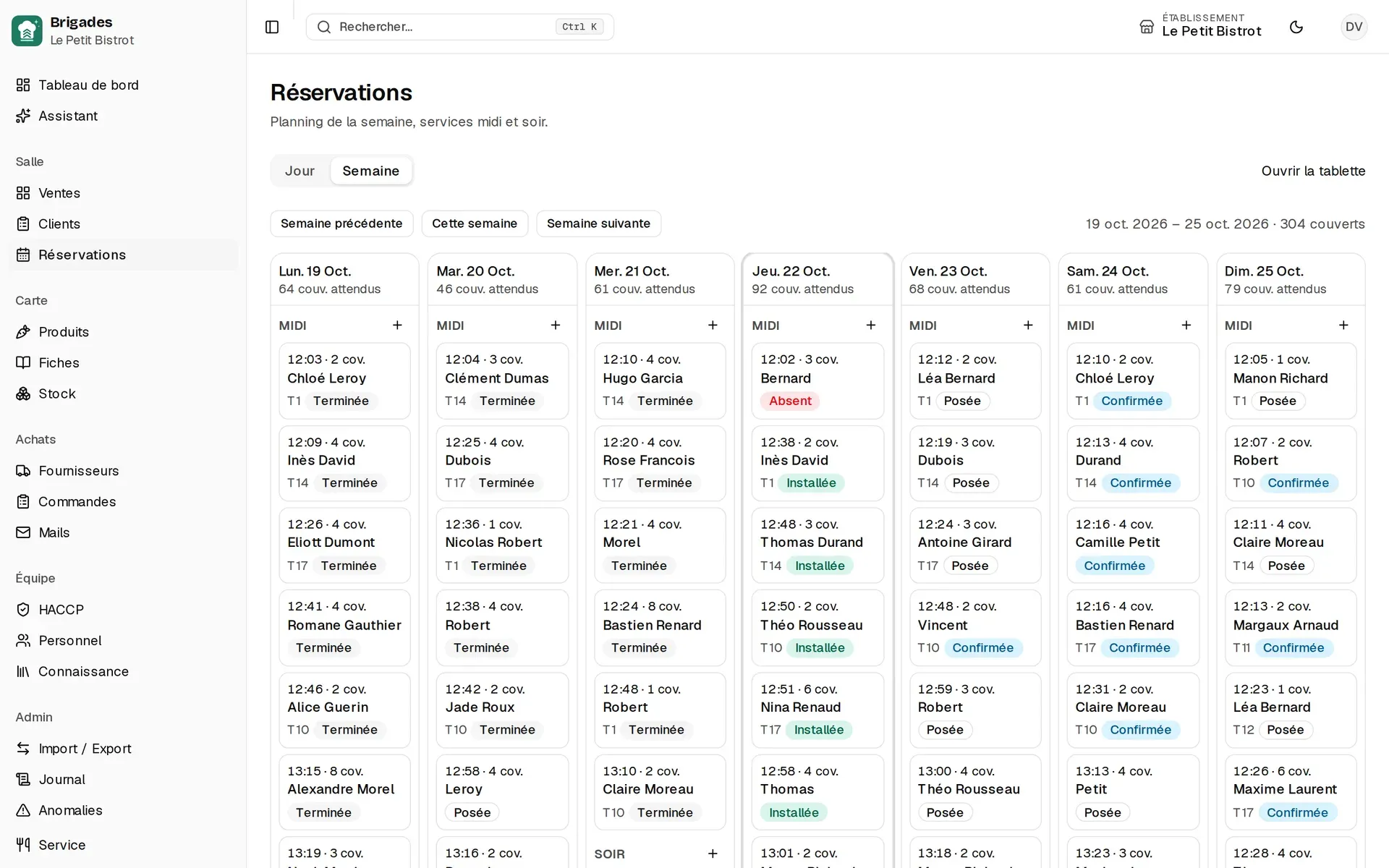1389x868 pixels.
Task: Add a MIDI reservation on Dim. 25 Oct.
Action: (x=1343, y=325)
